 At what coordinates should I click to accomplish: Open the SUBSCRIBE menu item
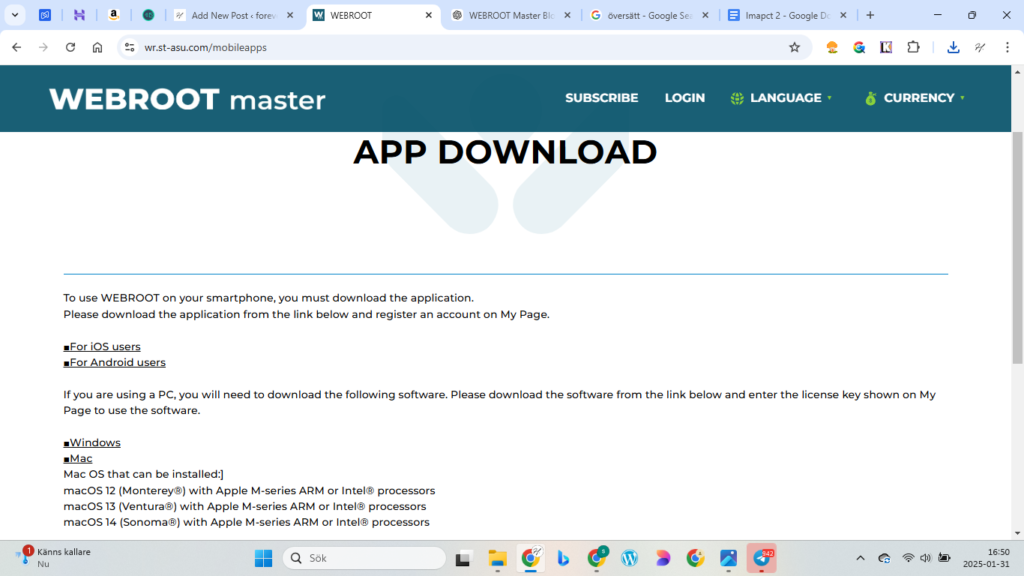pos(601,98)
